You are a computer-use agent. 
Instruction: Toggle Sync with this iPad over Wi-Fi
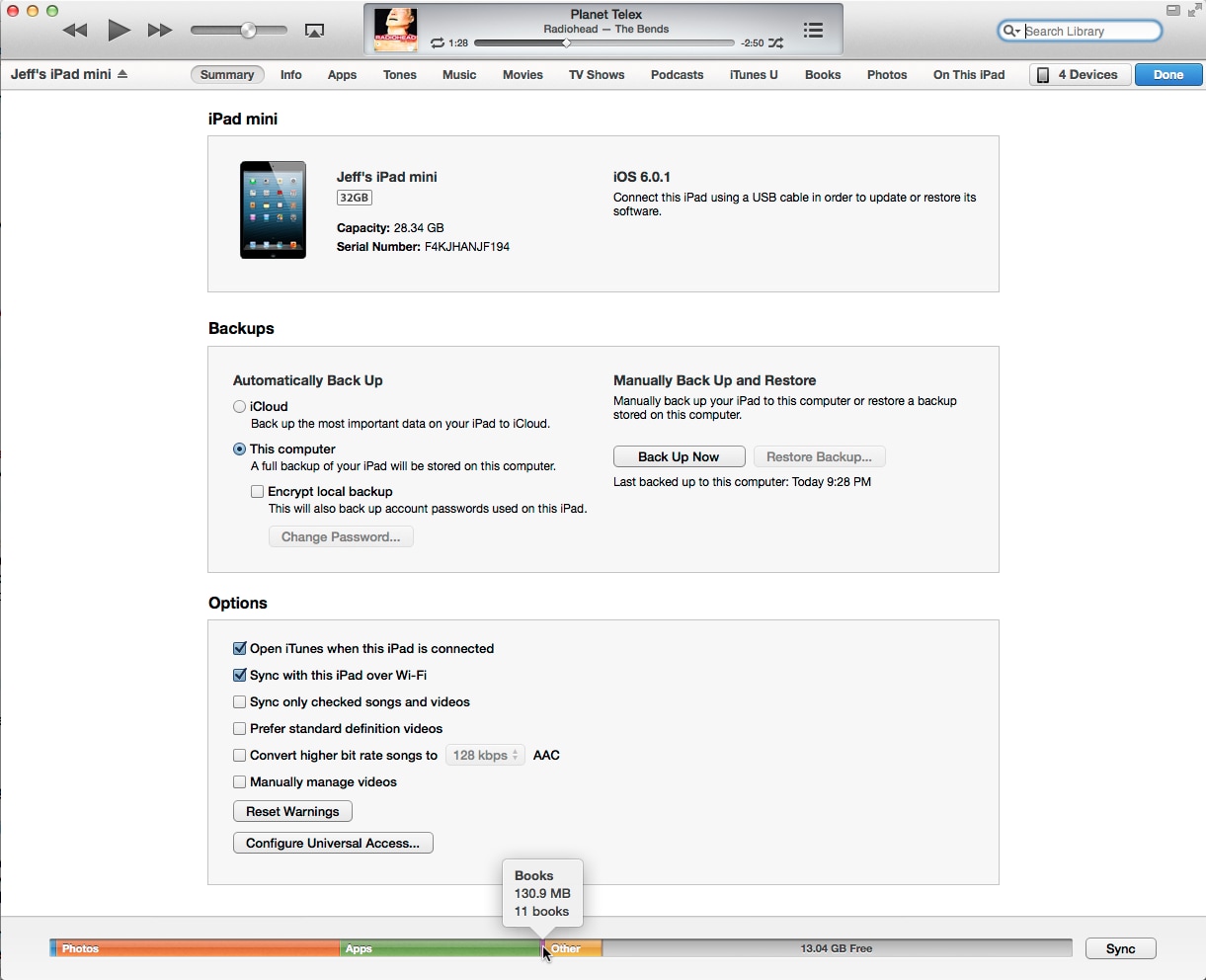pos(239,676)
